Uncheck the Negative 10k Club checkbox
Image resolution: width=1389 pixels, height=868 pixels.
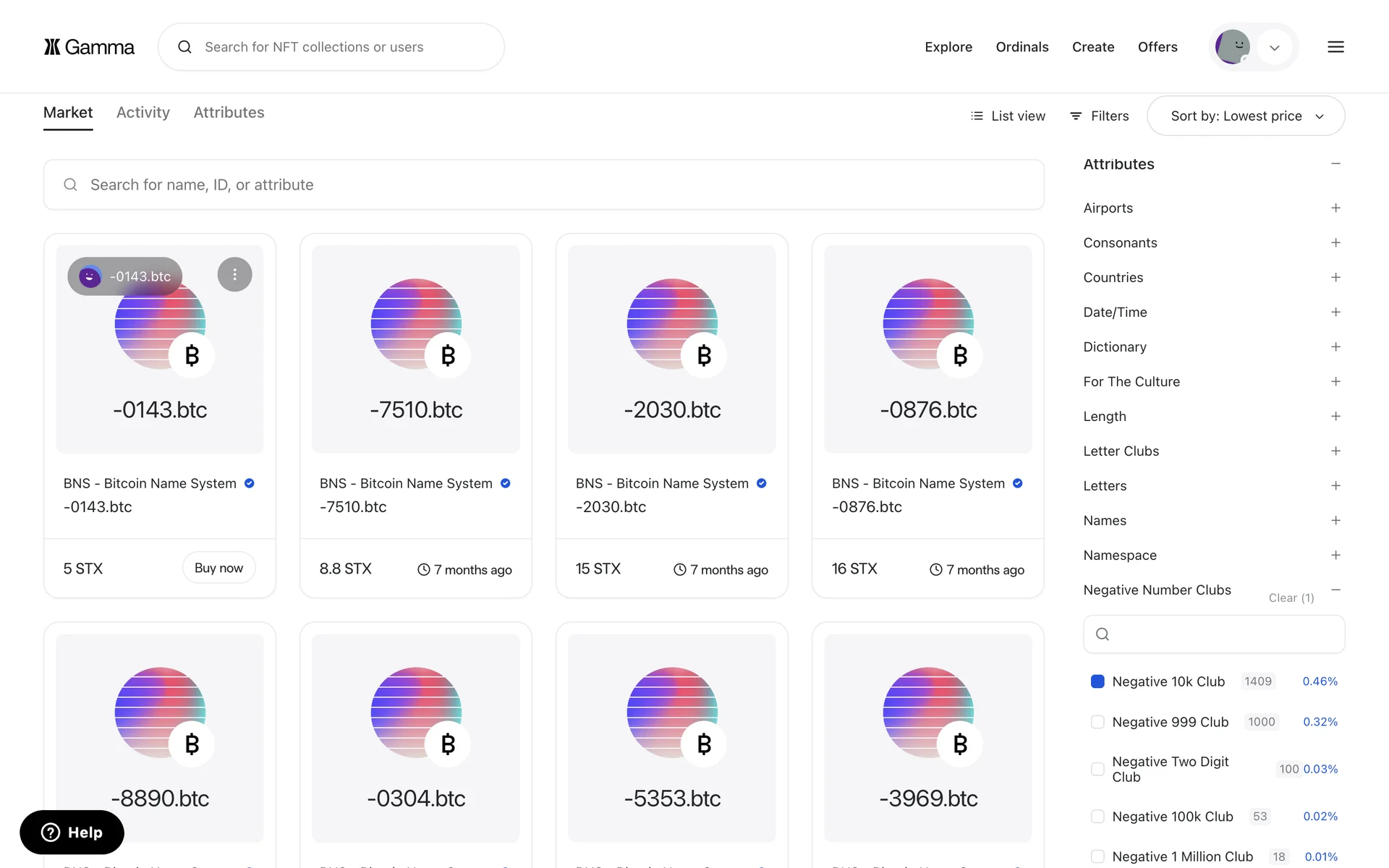(1097, 681)
